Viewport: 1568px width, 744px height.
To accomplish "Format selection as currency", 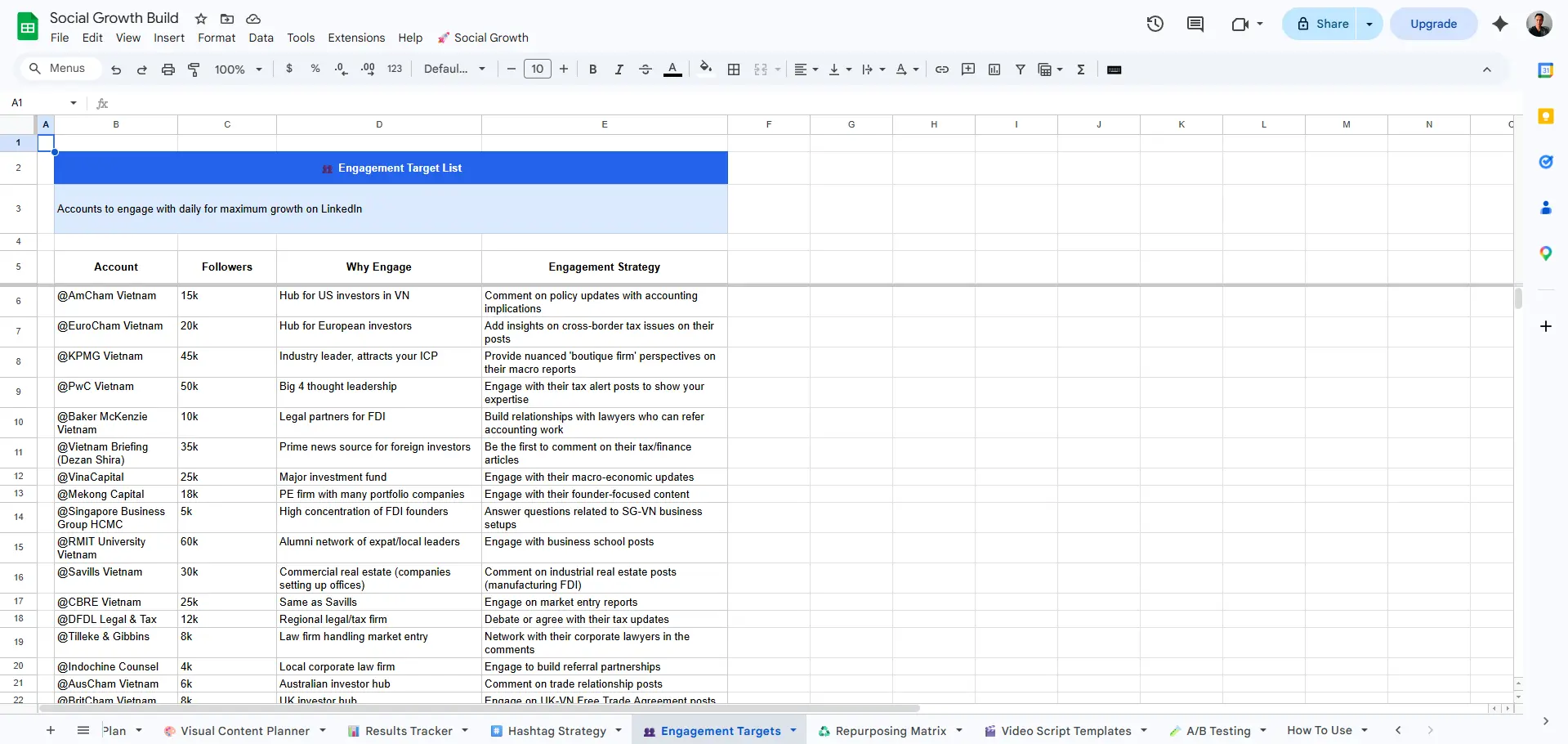I will [x=289, y=69].
